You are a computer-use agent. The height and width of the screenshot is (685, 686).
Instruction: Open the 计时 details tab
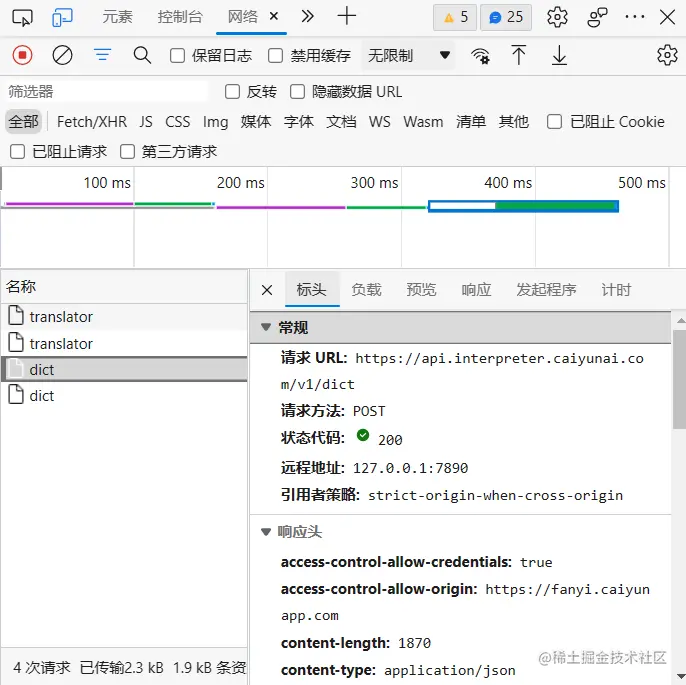point(616,290)
